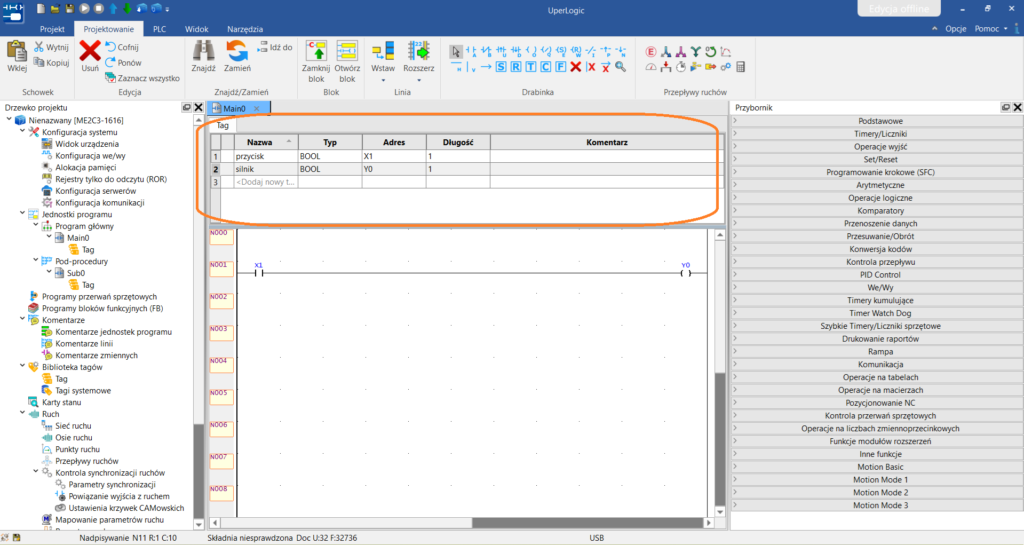Sort by the Nazwa column header

[x=266, y=142]
